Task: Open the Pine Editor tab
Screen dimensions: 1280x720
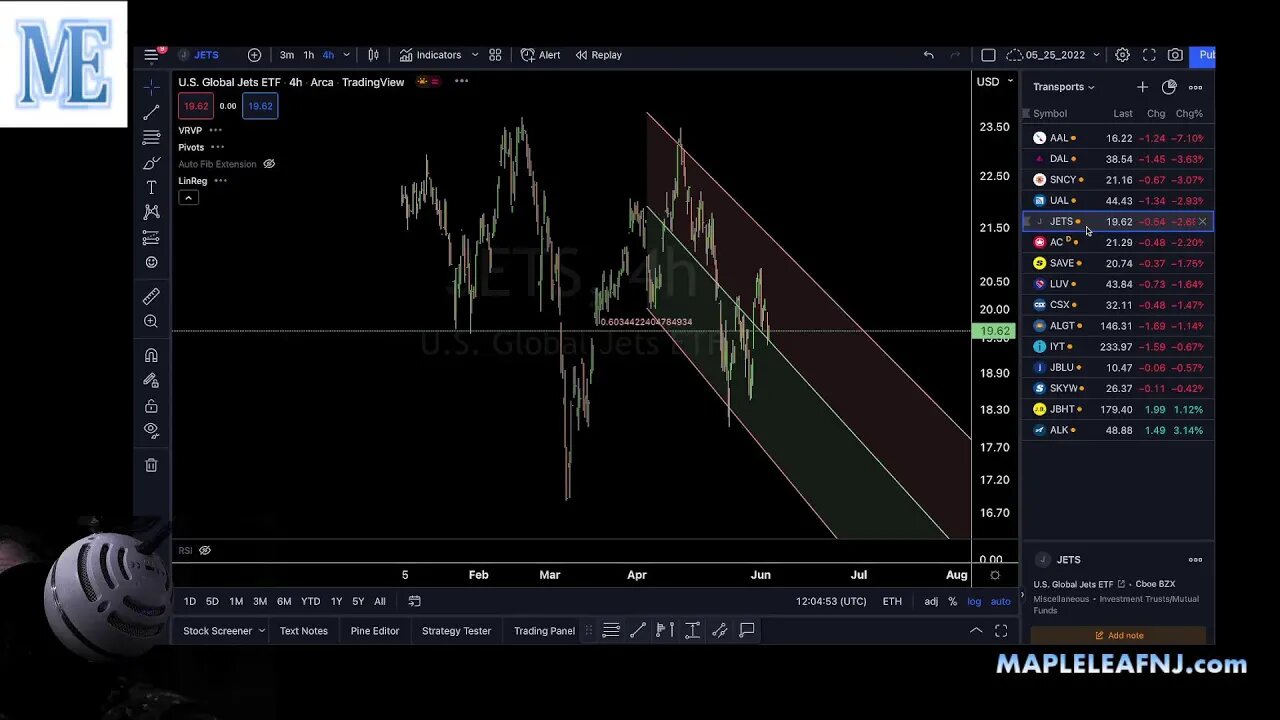Action: (375, 631)
